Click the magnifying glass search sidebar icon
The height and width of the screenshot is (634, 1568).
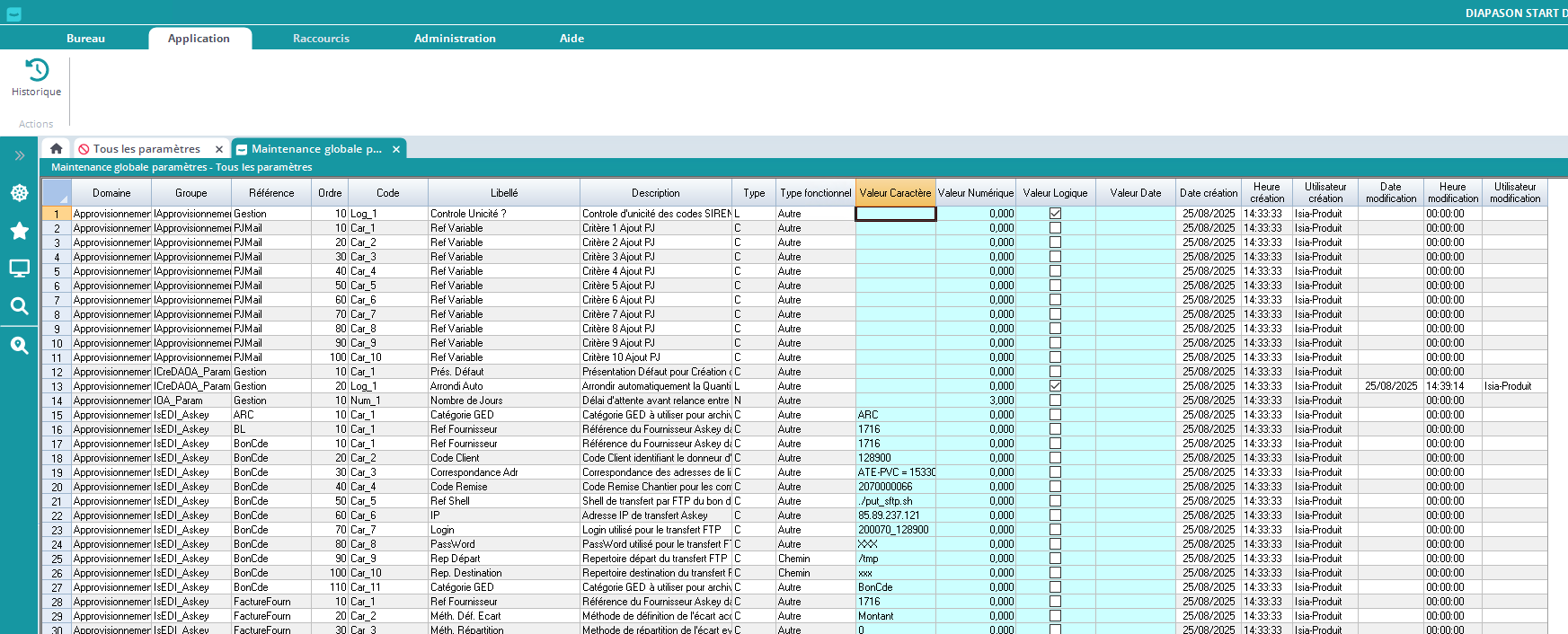[x=19, y=306]
